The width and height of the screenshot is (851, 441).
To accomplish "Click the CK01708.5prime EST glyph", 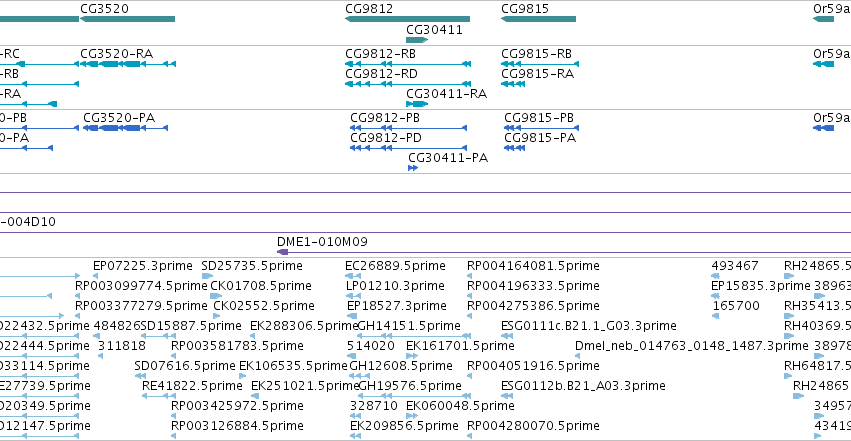I will pyautogui.click(x=216, y=296).
